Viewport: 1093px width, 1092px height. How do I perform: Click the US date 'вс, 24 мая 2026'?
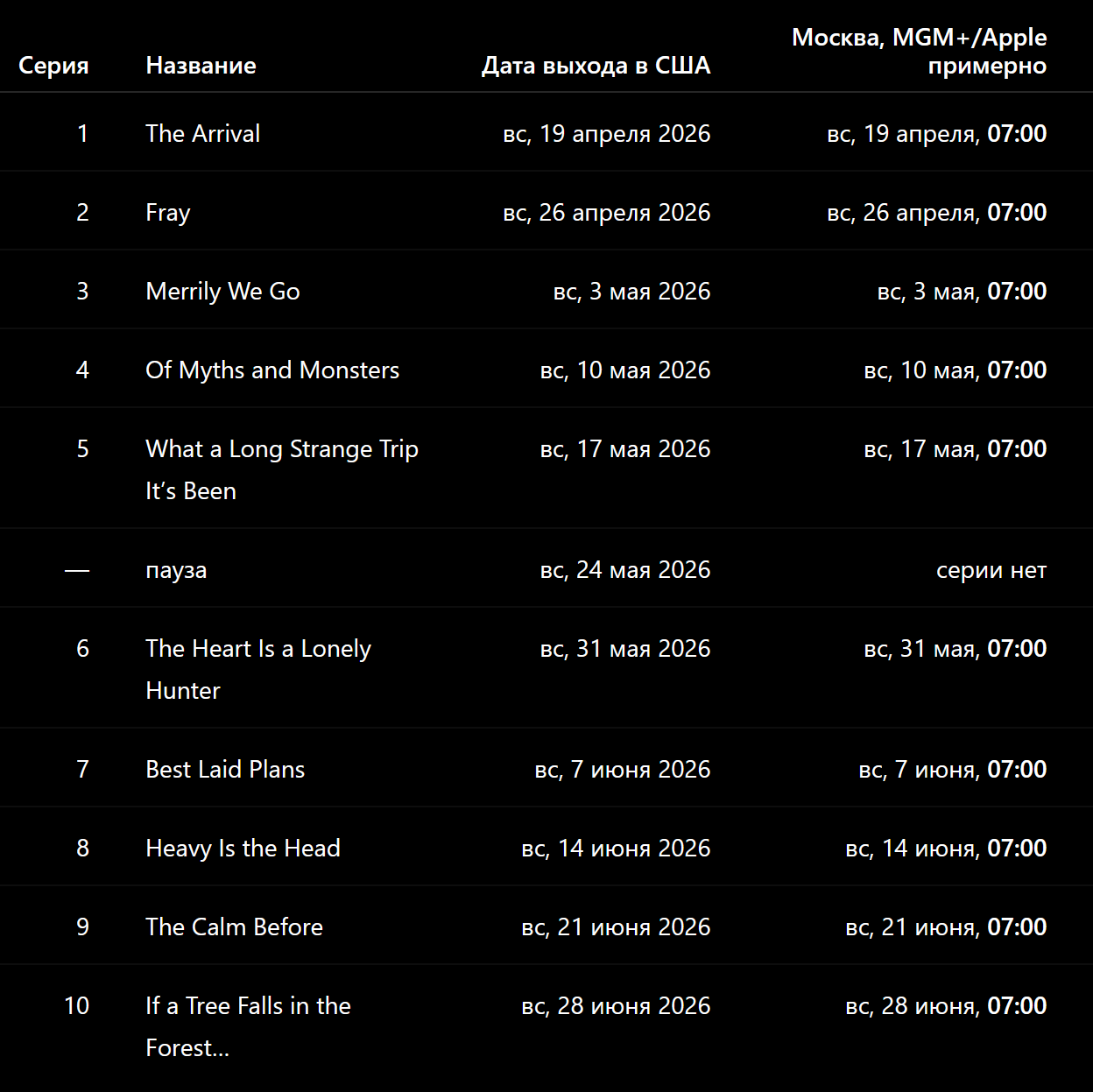(x=625, y=570)
